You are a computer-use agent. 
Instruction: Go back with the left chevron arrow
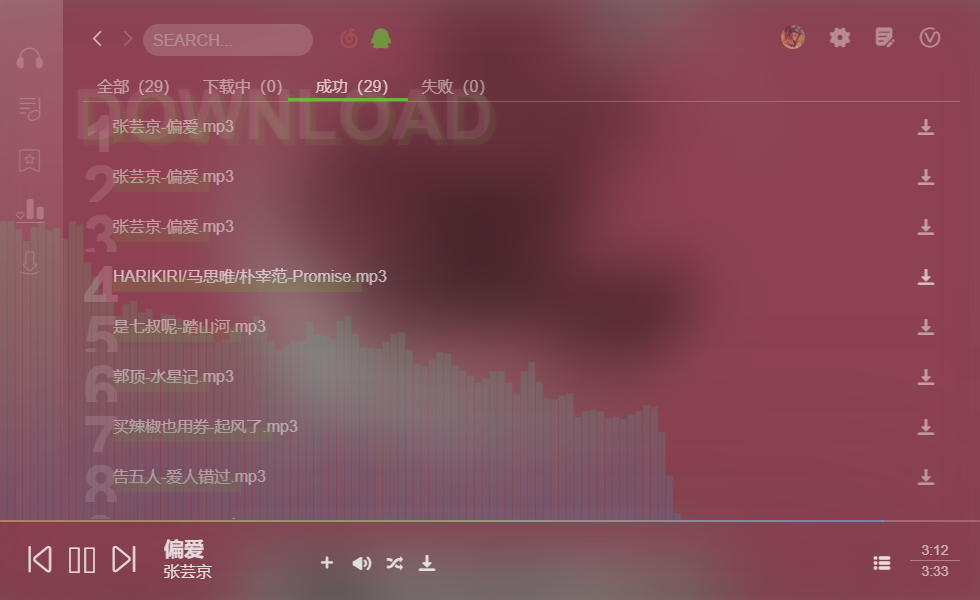pyautogui.click(x=97, y=39)
